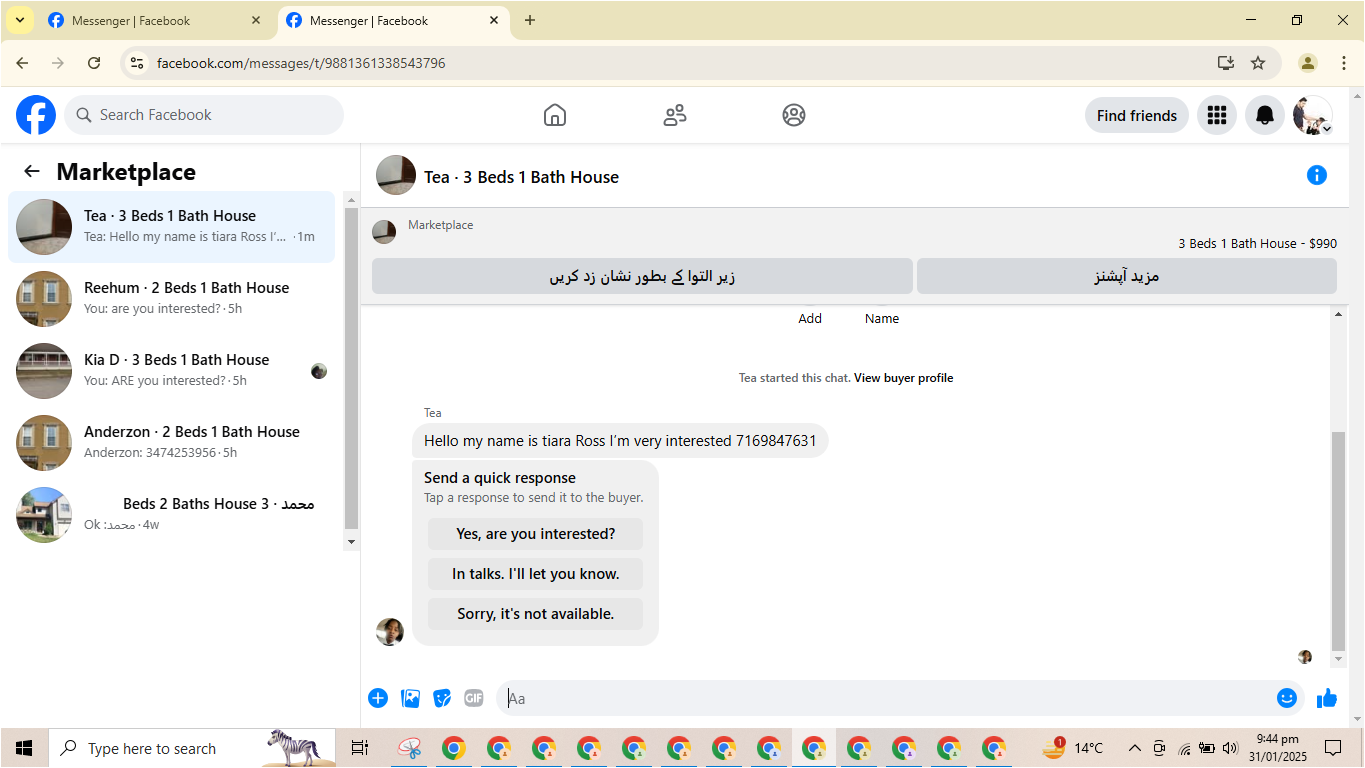Click the sender avatar beside quick responses

(390, 631)
